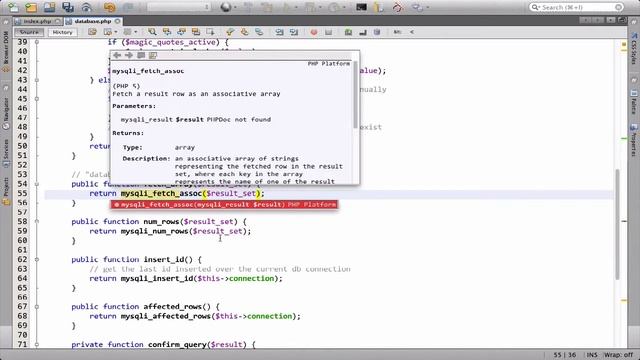Open the project configuration combo box
This screenshot has width=640, height=360.
point(178,7)
